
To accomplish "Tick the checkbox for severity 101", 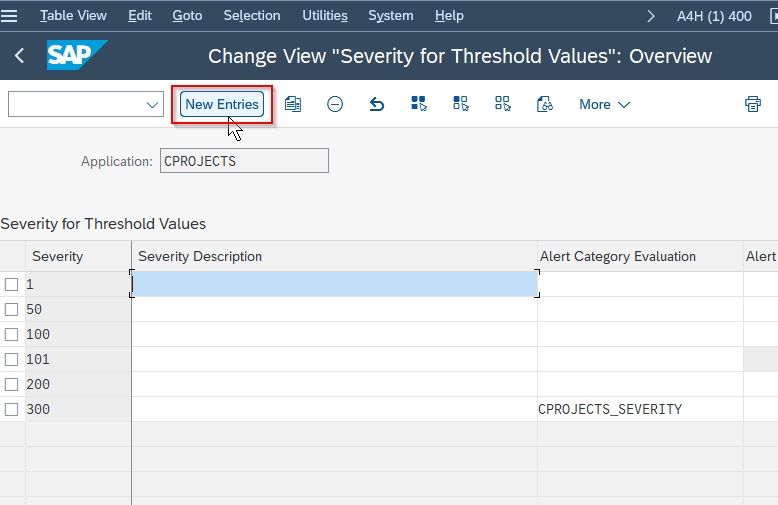I will click(11, 359).
